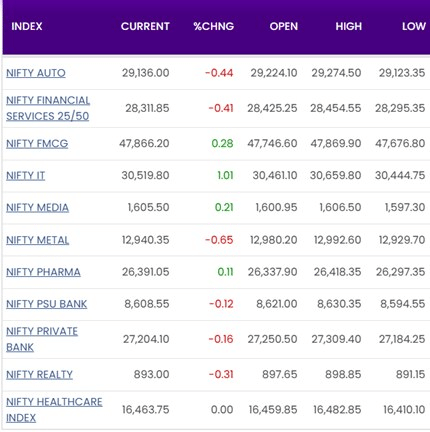Click the %CHNG column header

click(214, 26)
